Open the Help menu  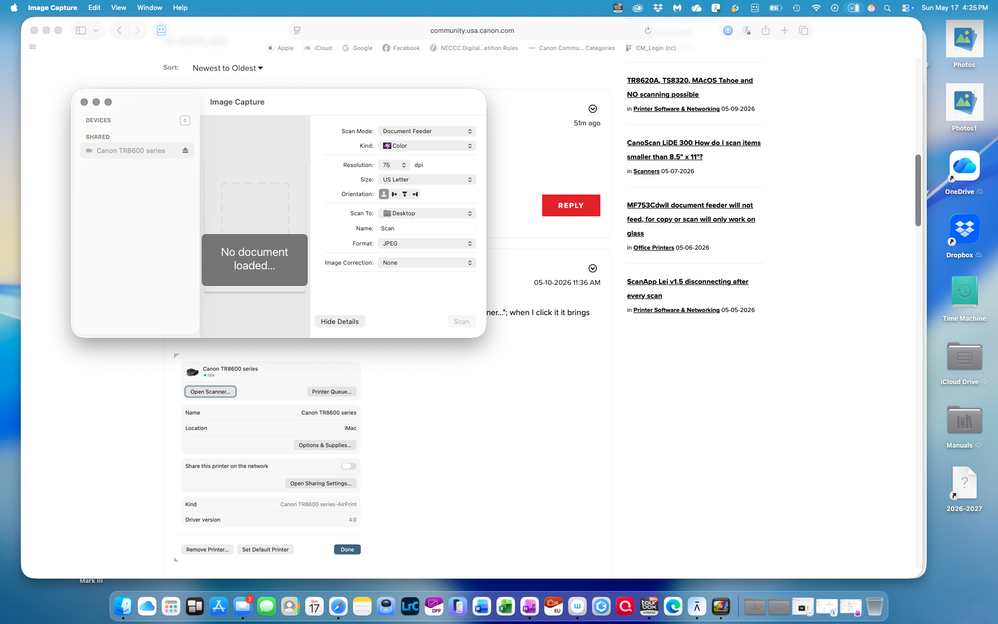coord(180,8)
